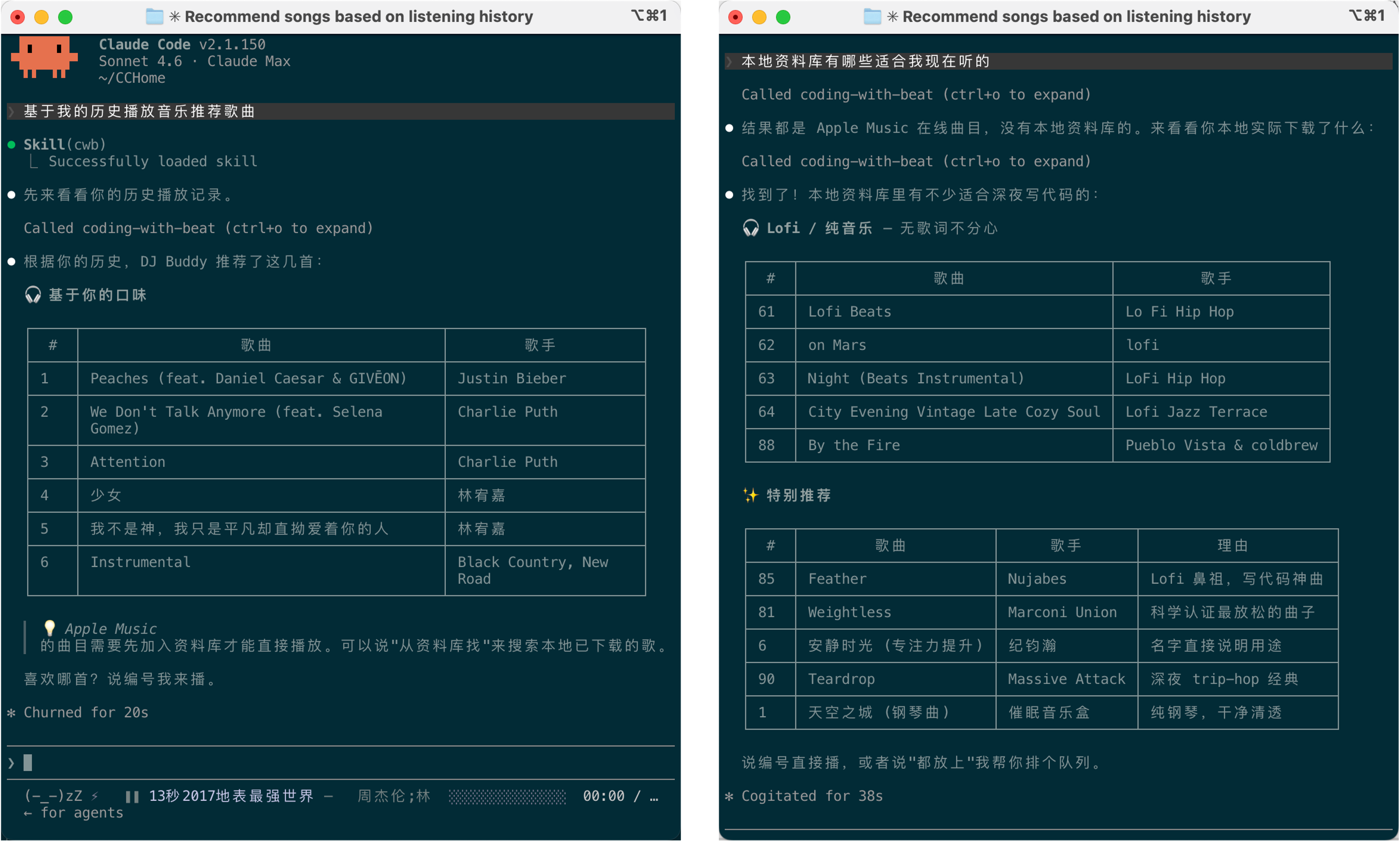1400x842 pixels.
Task: Click the song 安静时光（专注力提升）
Action: [x=896, y=646]
